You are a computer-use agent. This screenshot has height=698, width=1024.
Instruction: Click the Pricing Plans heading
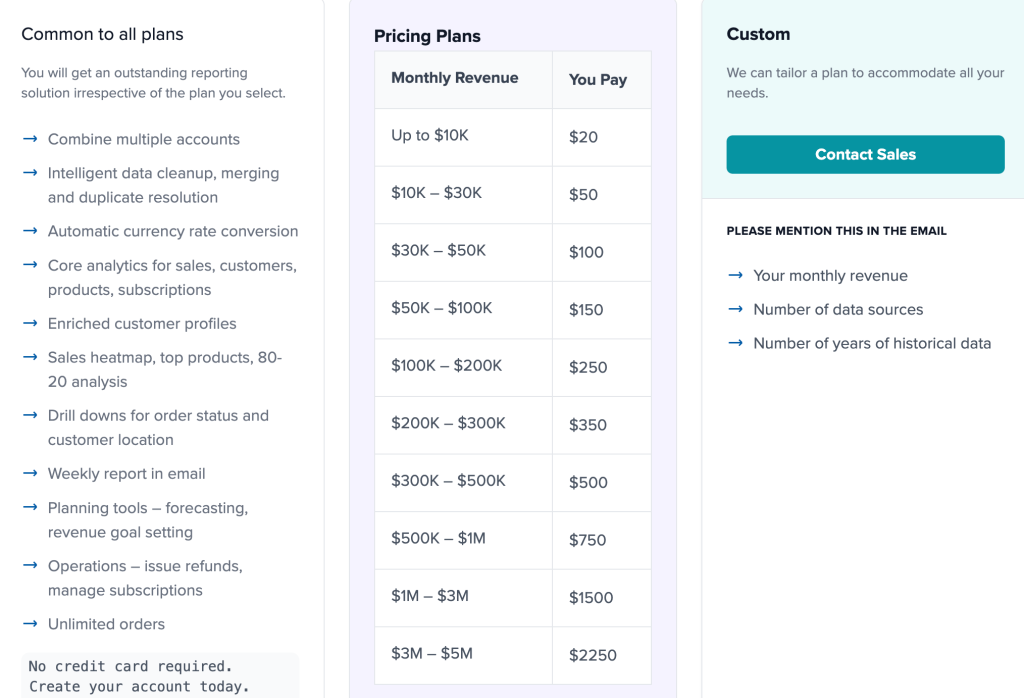427,36
